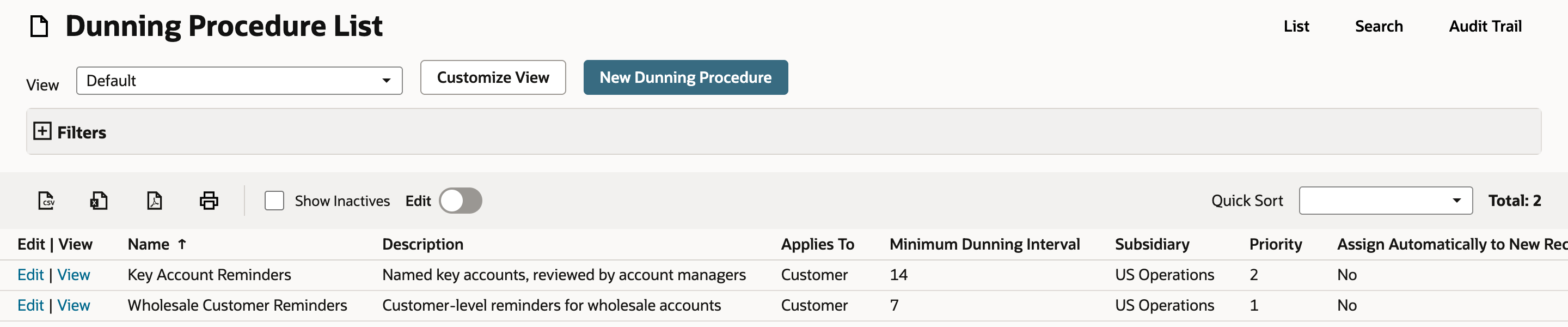The image size is (1568, 327).
Task: Click 'Named key accounts, reviewed by account managers'
Action: point(563,275)
